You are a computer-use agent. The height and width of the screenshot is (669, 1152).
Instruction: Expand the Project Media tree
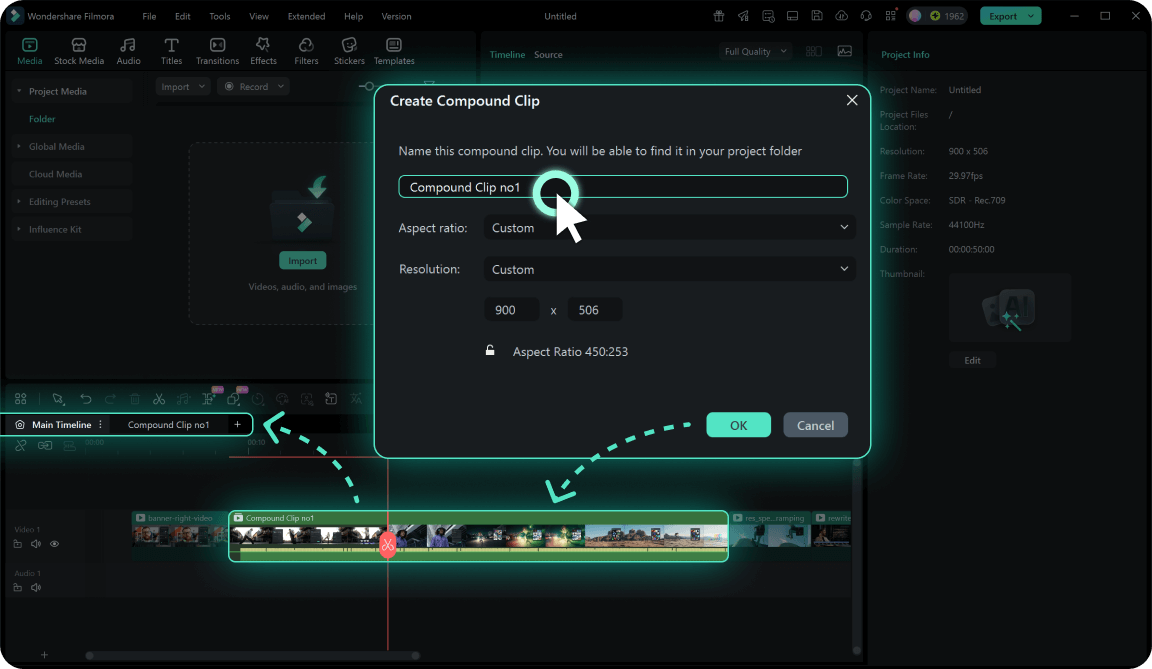(18, 91)
